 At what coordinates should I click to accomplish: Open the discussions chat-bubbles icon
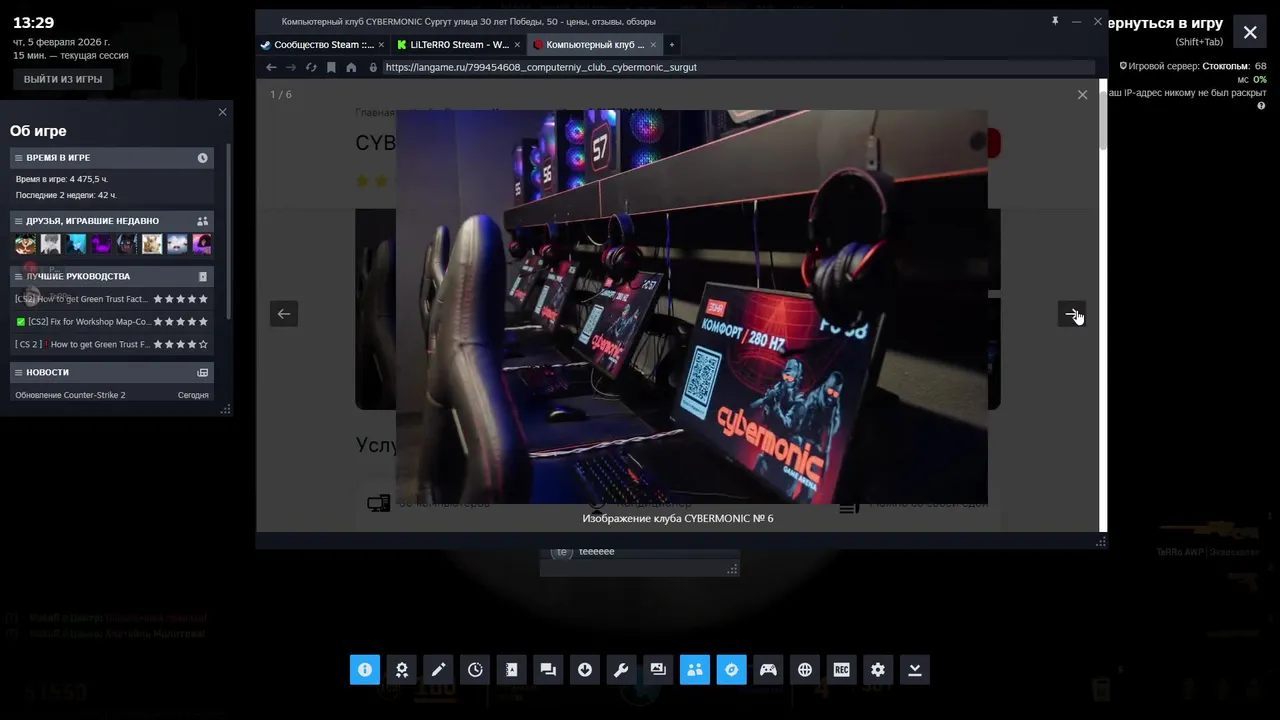[548, 670]
